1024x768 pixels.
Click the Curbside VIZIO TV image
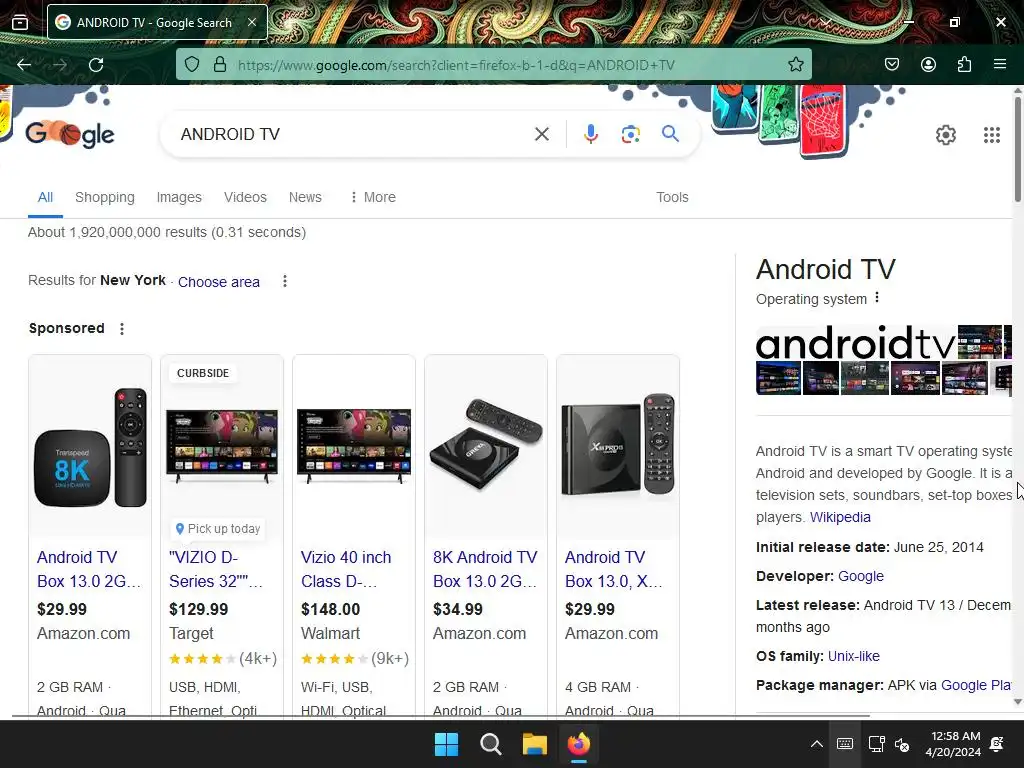click(222, 446)
